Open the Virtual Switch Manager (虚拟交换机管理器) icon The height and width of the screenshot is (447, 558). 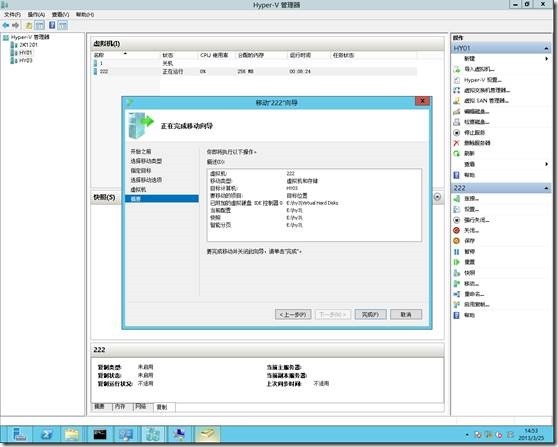[457, 90]
